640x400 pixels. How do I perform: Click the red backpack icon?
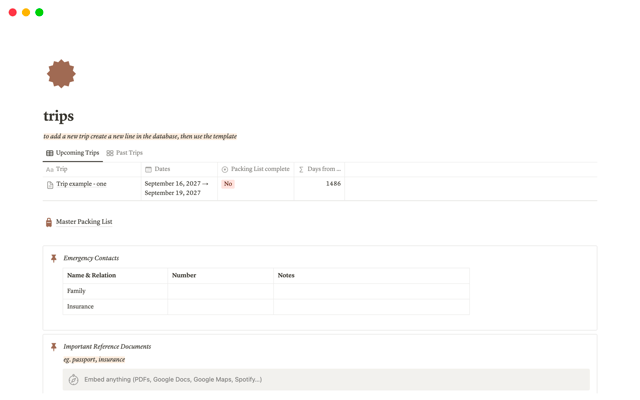coord(49,222)
